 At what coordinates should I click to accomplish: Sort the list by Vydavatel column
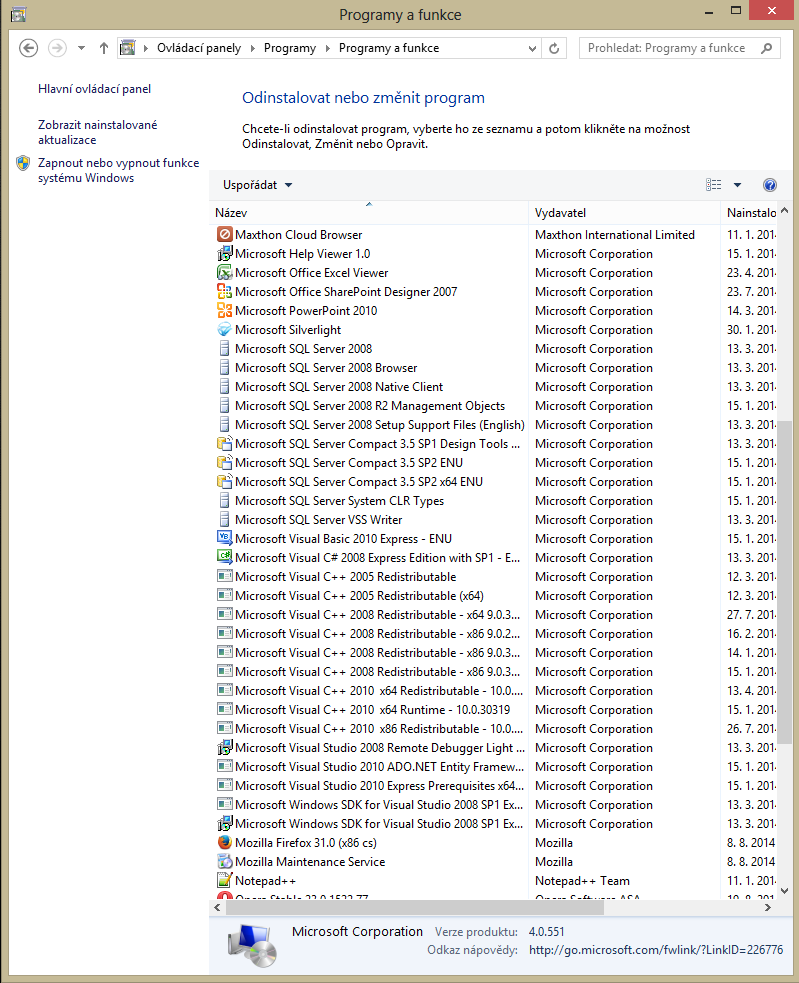624,213
